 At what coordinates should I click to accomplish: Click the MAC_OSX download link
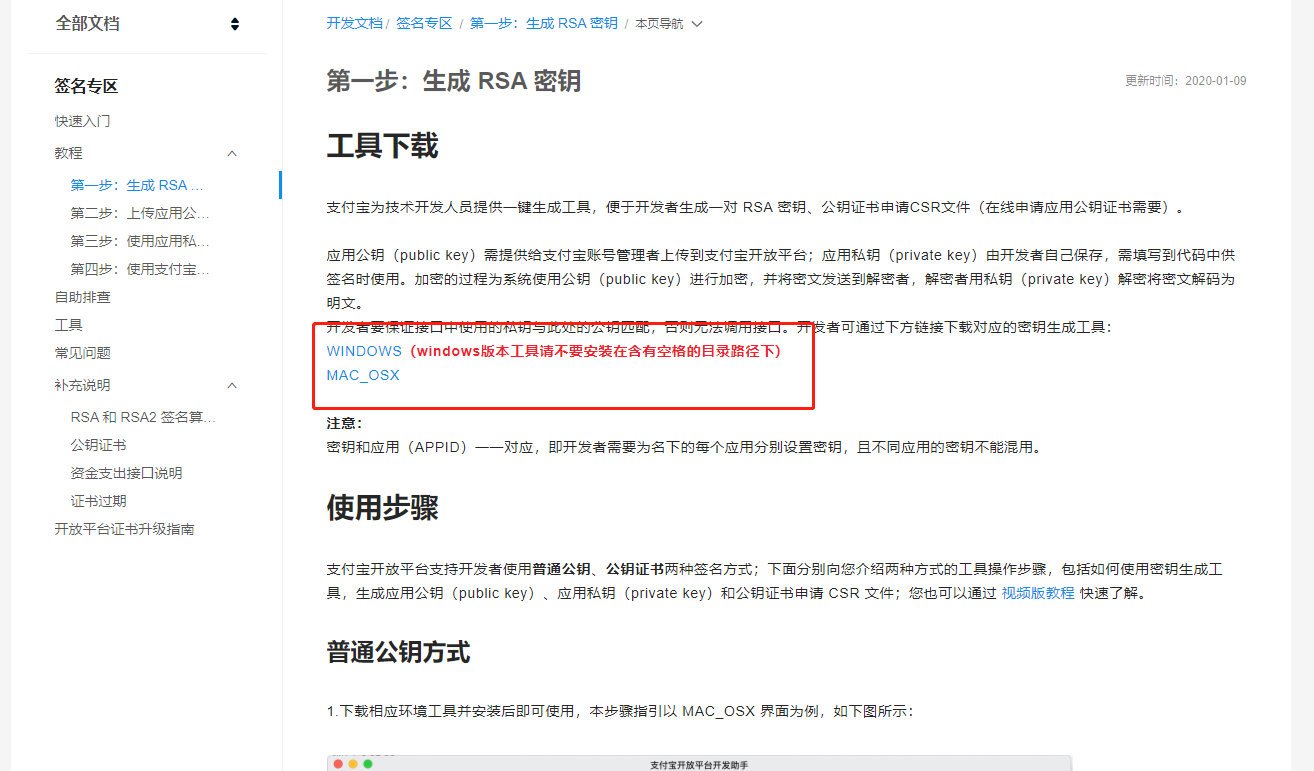click(x=363, y=375)
